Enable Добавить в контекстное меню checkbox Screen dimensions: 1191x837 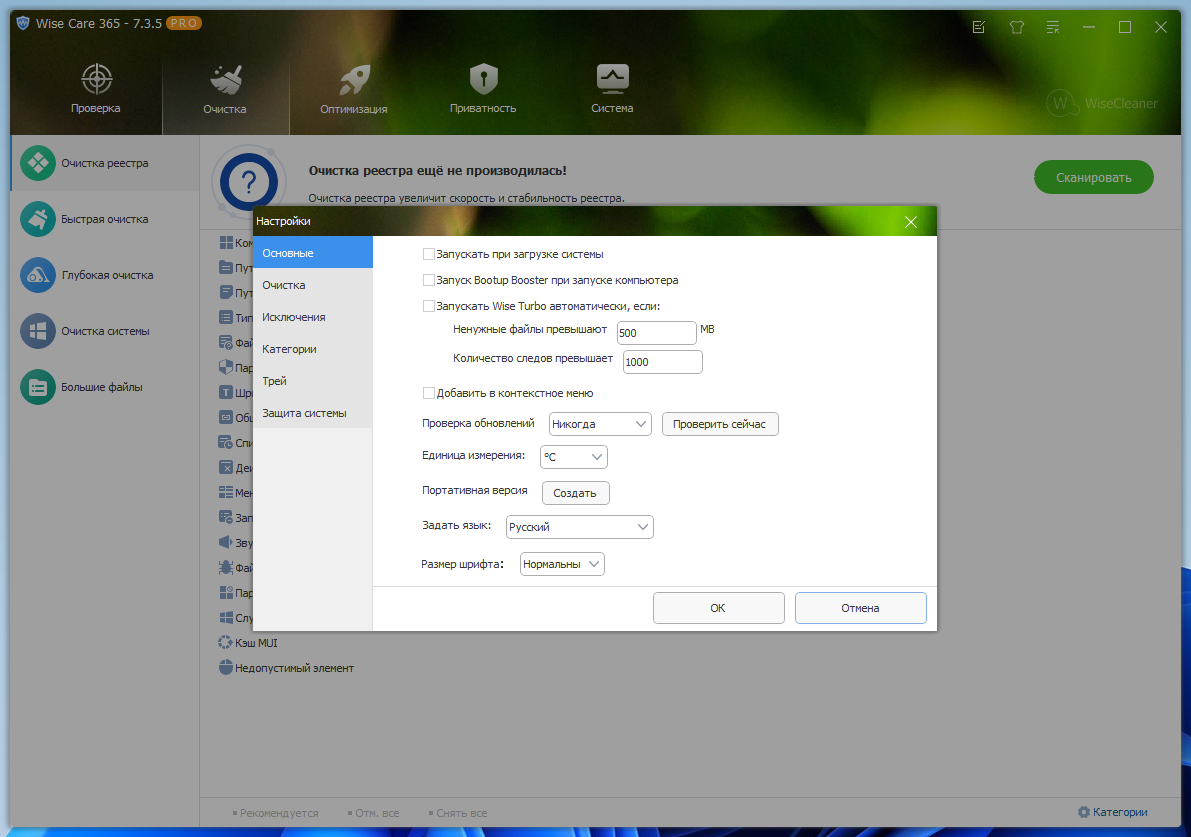[429, 393]
